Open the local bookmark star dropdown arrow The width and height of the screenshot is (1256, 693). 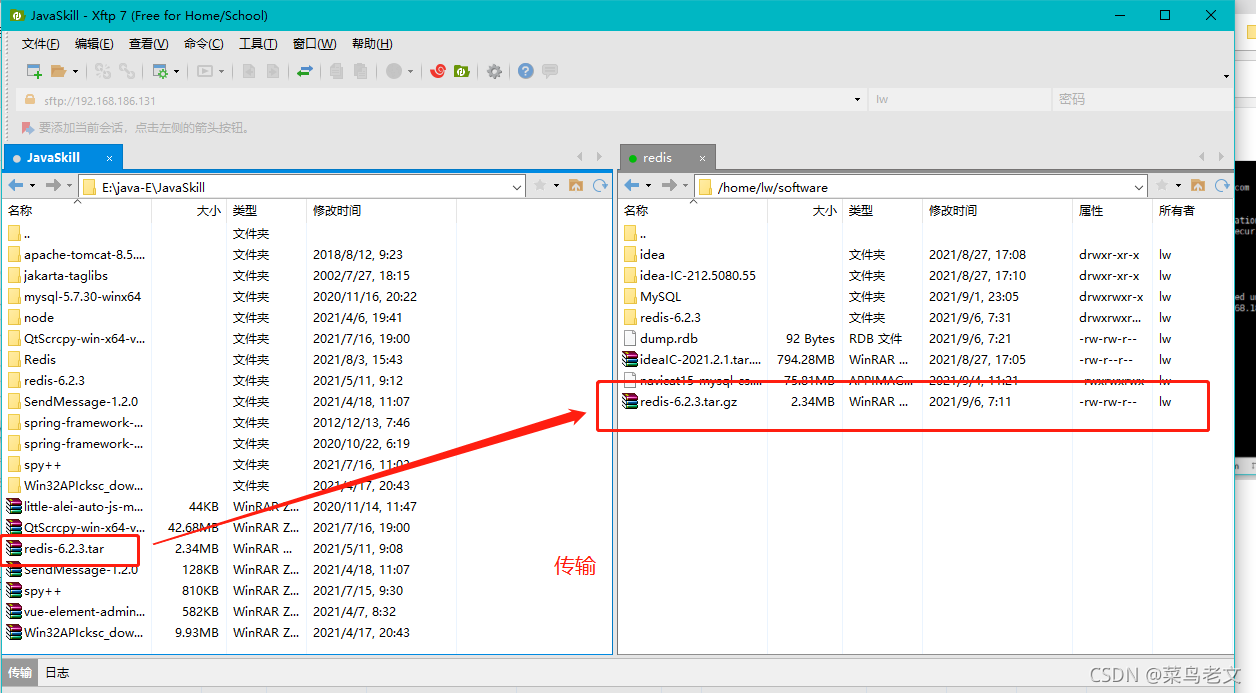point(555,186)
